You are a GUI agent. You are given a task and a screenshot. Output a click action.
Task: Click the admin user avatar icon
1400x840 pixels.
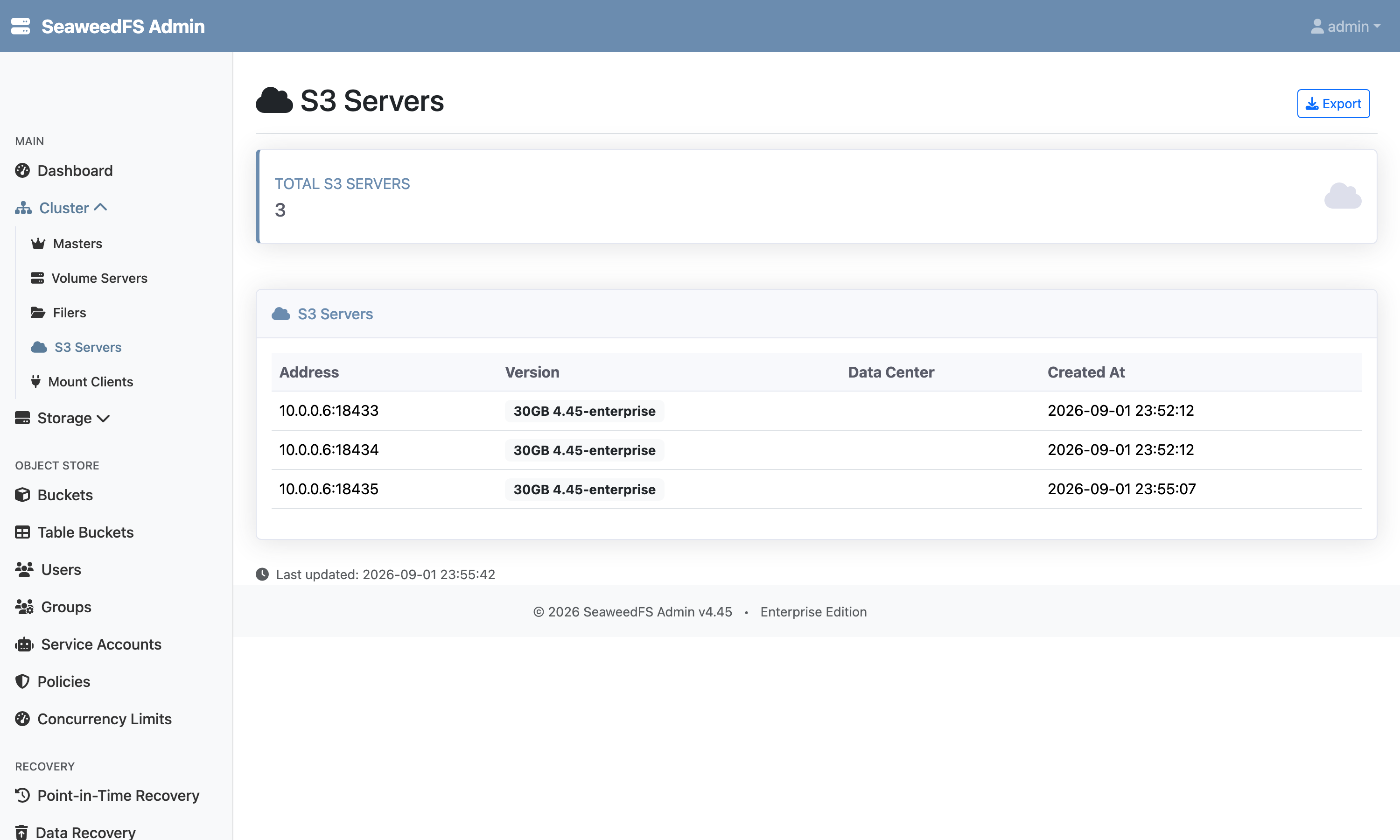click(1317, 26)
